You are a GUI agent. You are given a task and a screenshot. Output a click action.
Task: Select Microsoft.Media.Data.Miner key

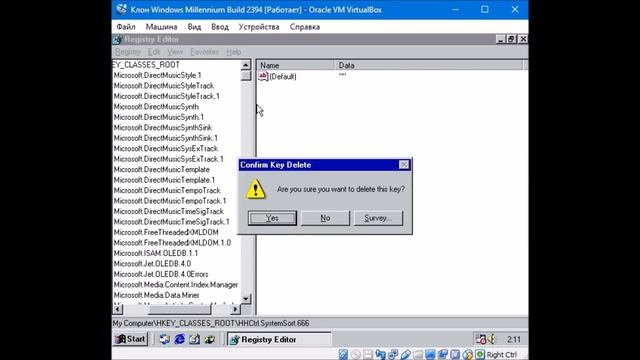[157, 295]
